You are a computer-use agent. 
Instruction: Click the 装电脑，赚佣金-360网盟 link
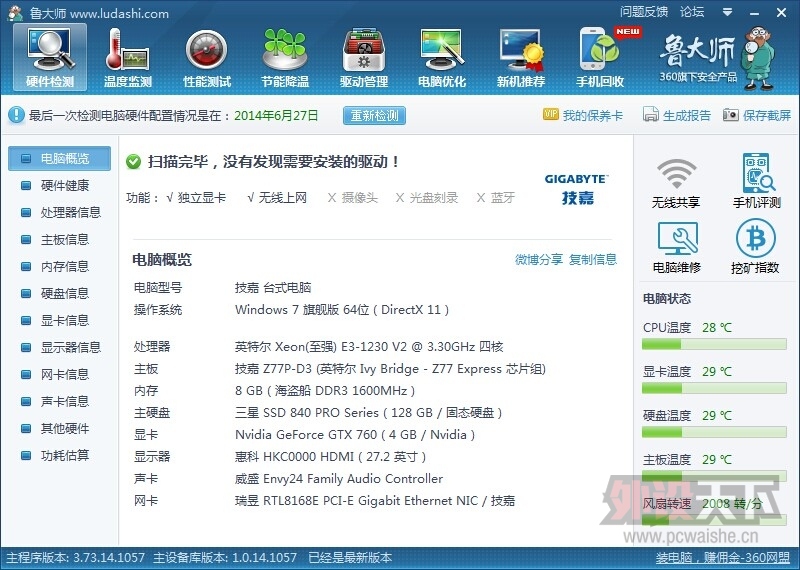pos(723,558)
